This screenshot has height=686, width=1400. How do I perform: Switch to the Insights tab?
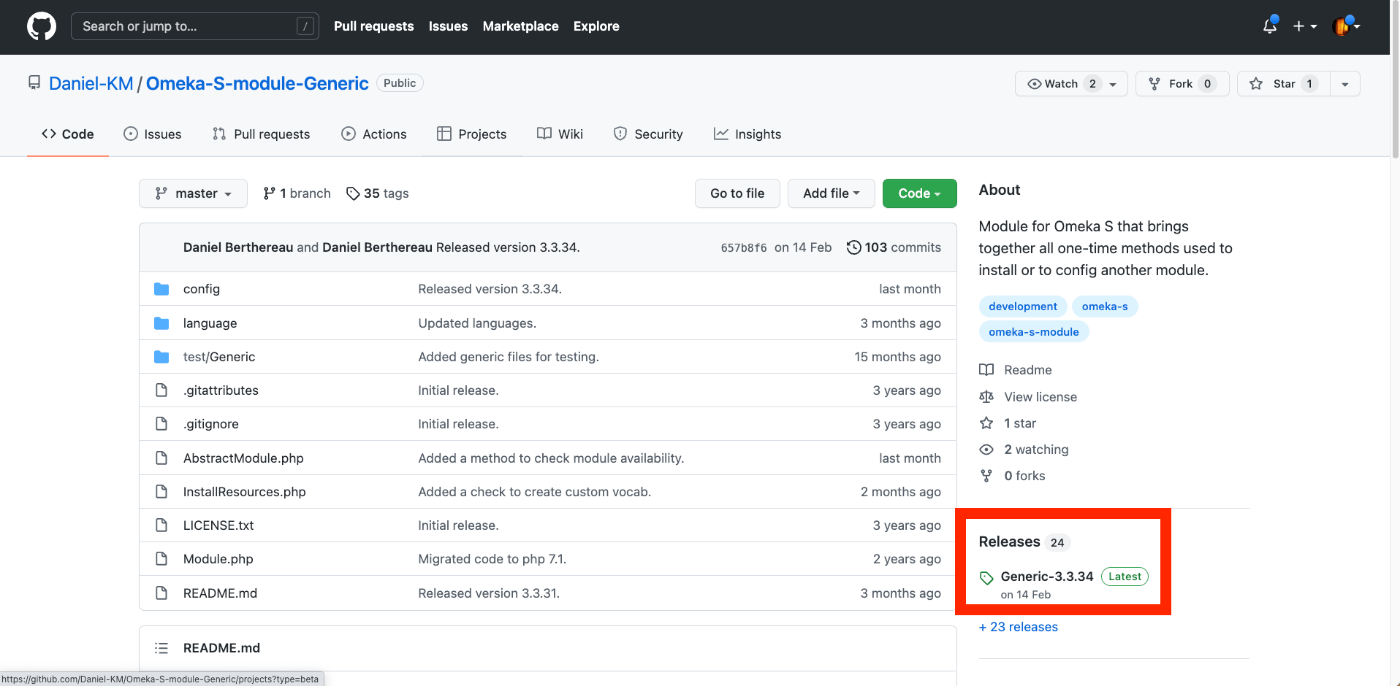[747, 134]
